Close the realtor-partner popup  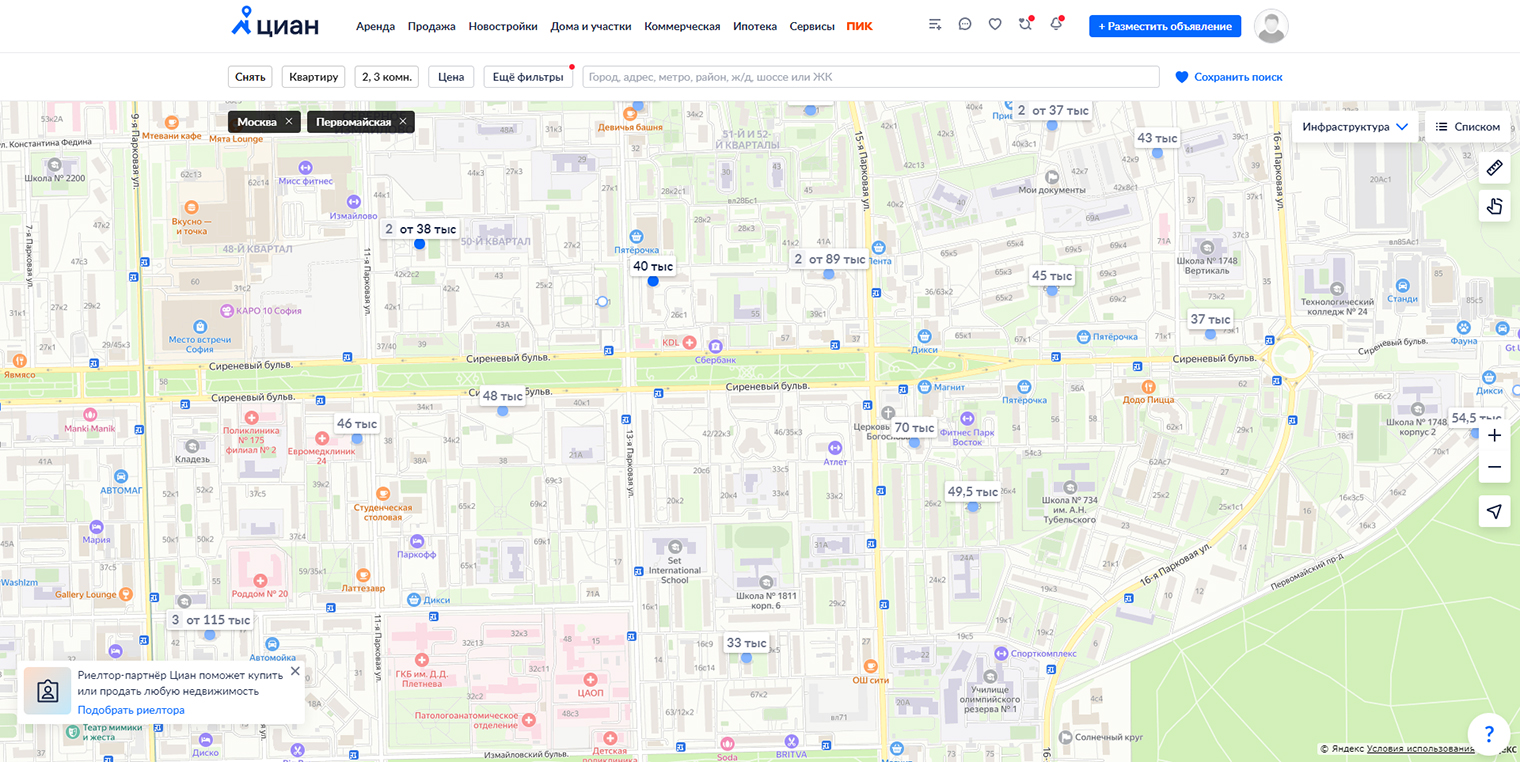[x=295, y=671]
